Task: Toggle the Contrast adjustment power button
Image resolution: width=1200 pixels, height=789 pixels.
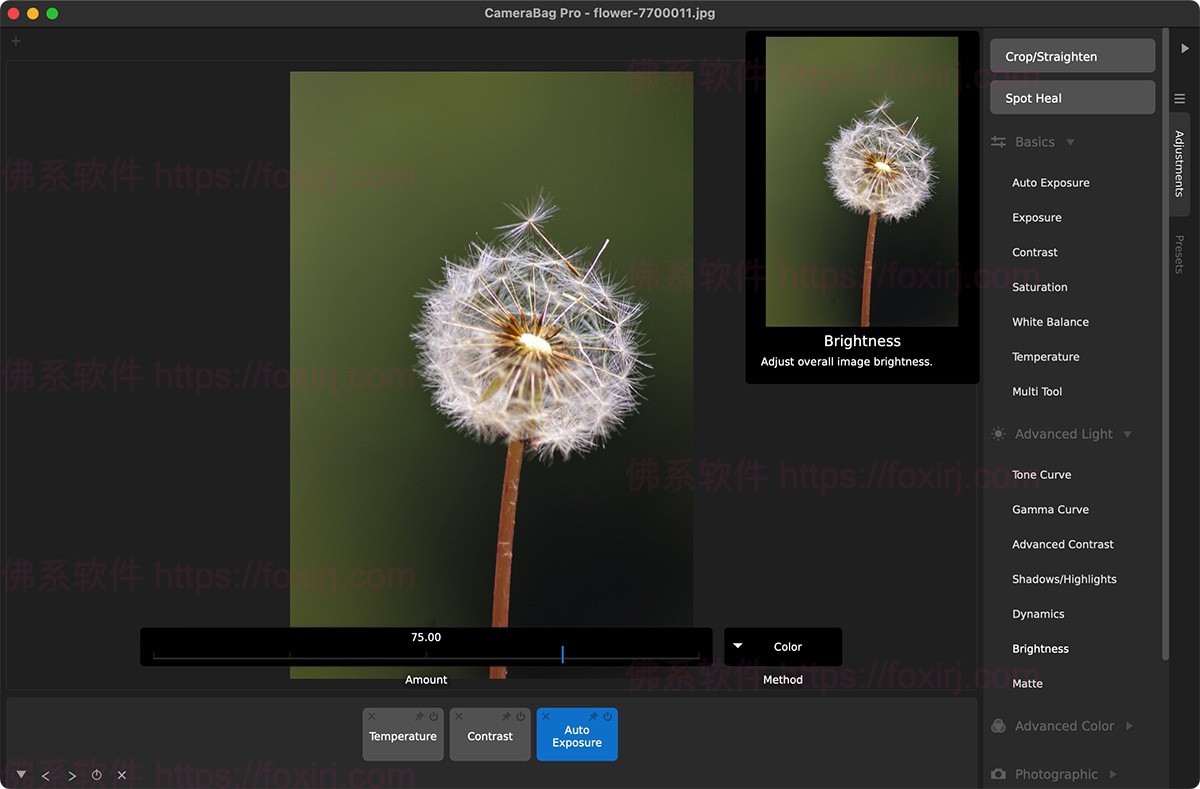Action: tap(521, 716)
